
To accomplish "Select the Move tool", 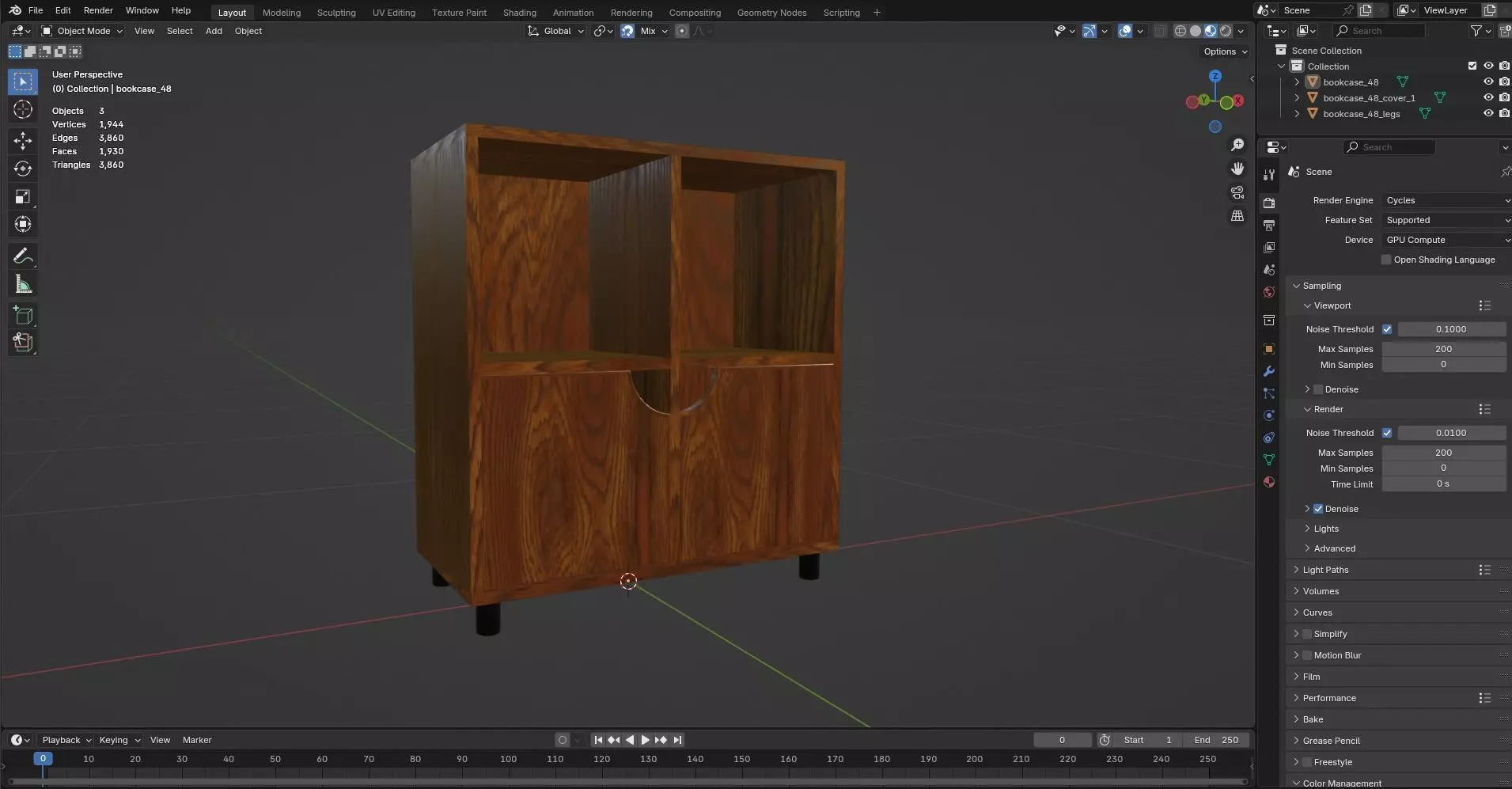I will coord(23,141).
